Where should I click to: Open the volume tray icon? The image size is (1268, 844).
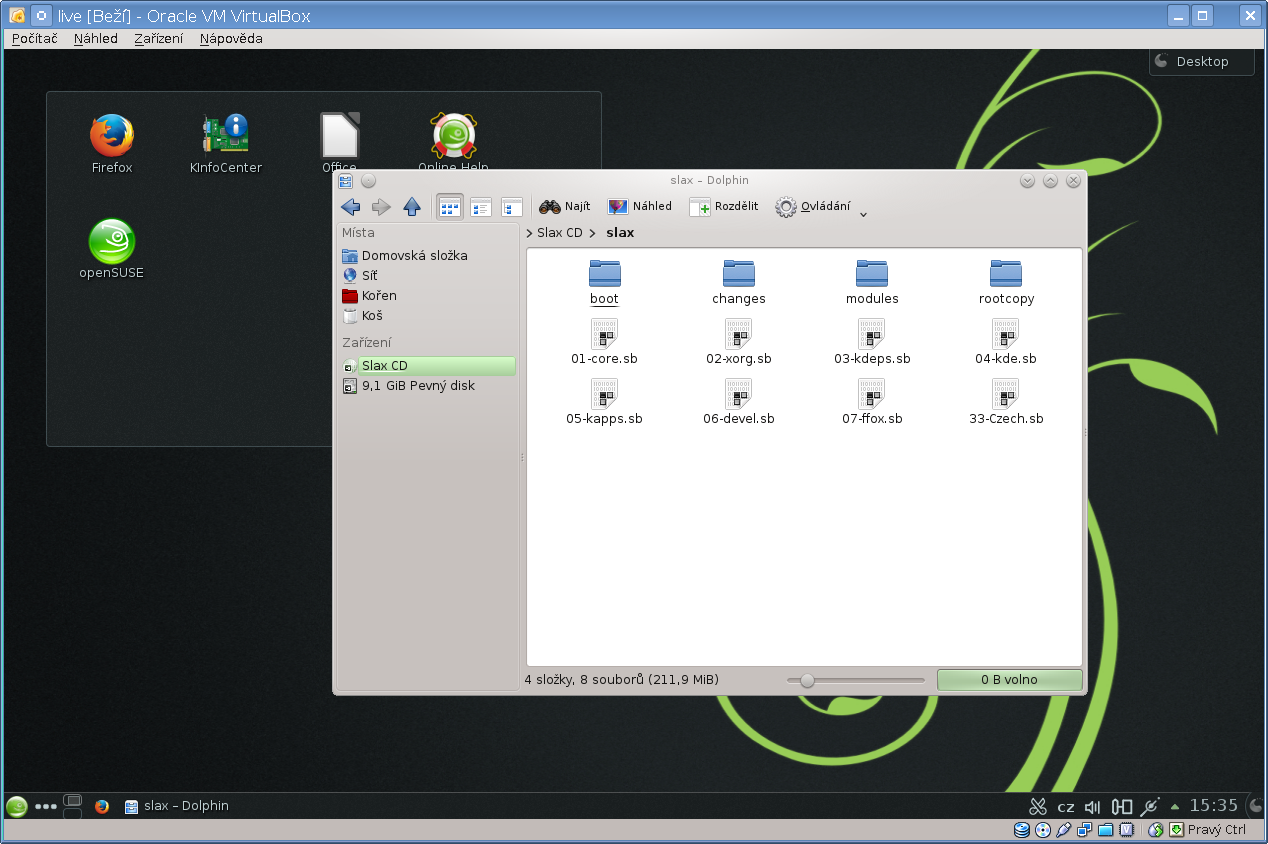point(1093,806)
